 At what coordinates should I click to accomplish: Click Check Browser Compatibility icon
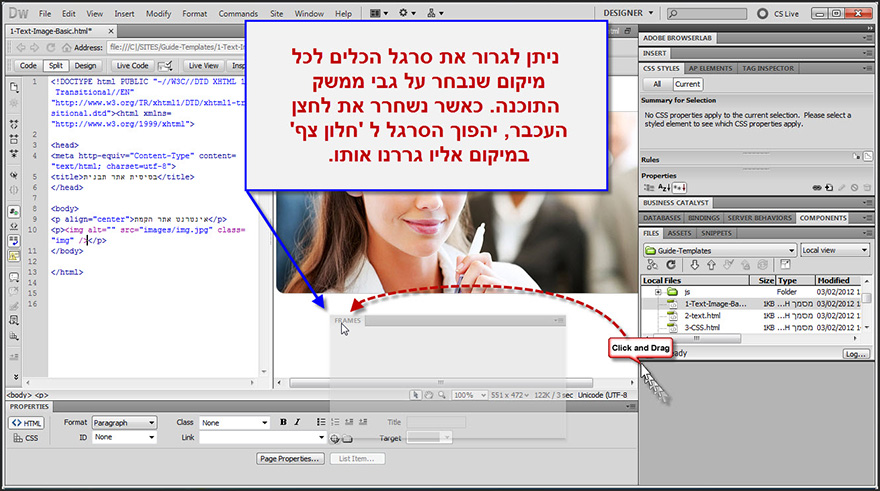[x=165, y=66]
